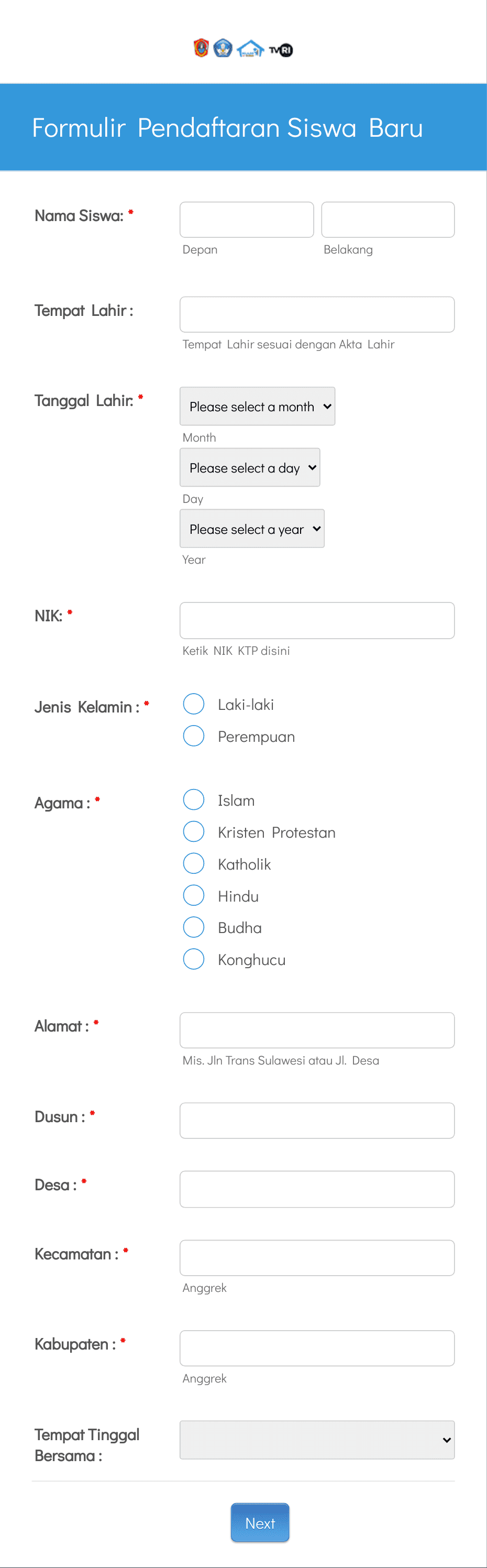Expand the birth day dropdown
This screenshot has height=1568, width=487.
(x=250, y=467)
